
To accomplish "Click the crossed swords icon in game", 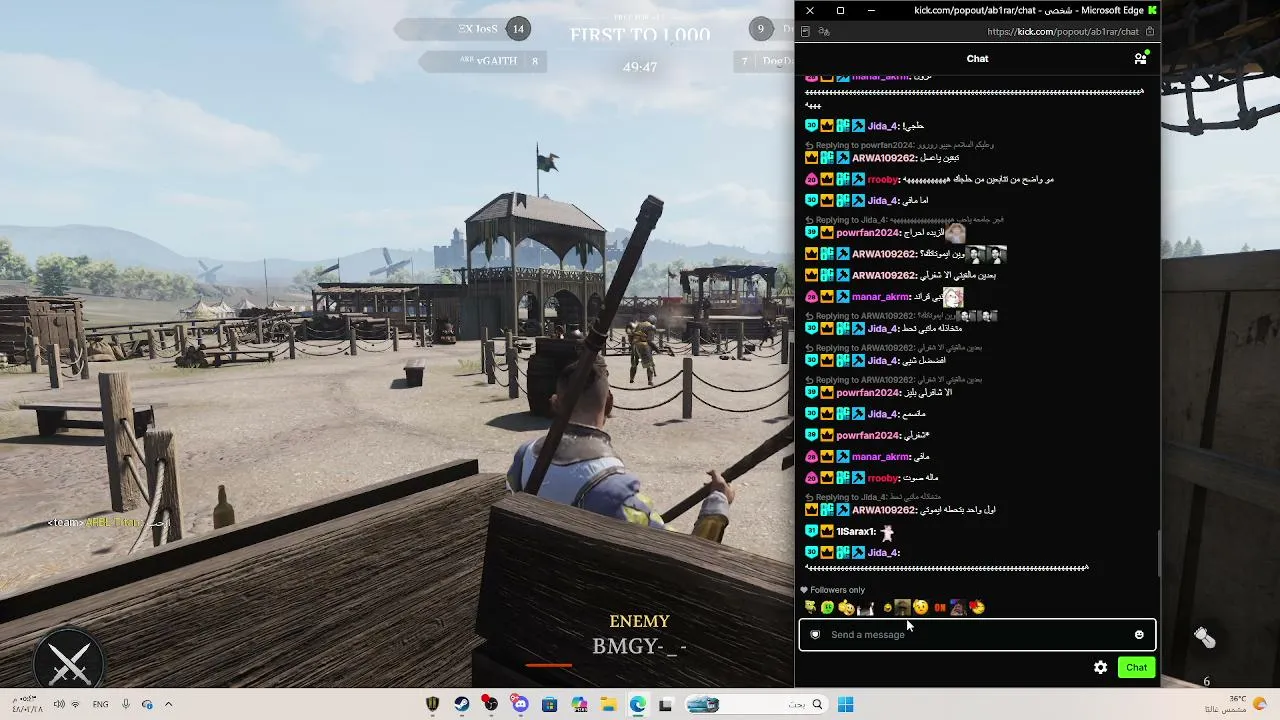I will coord(70,662).
